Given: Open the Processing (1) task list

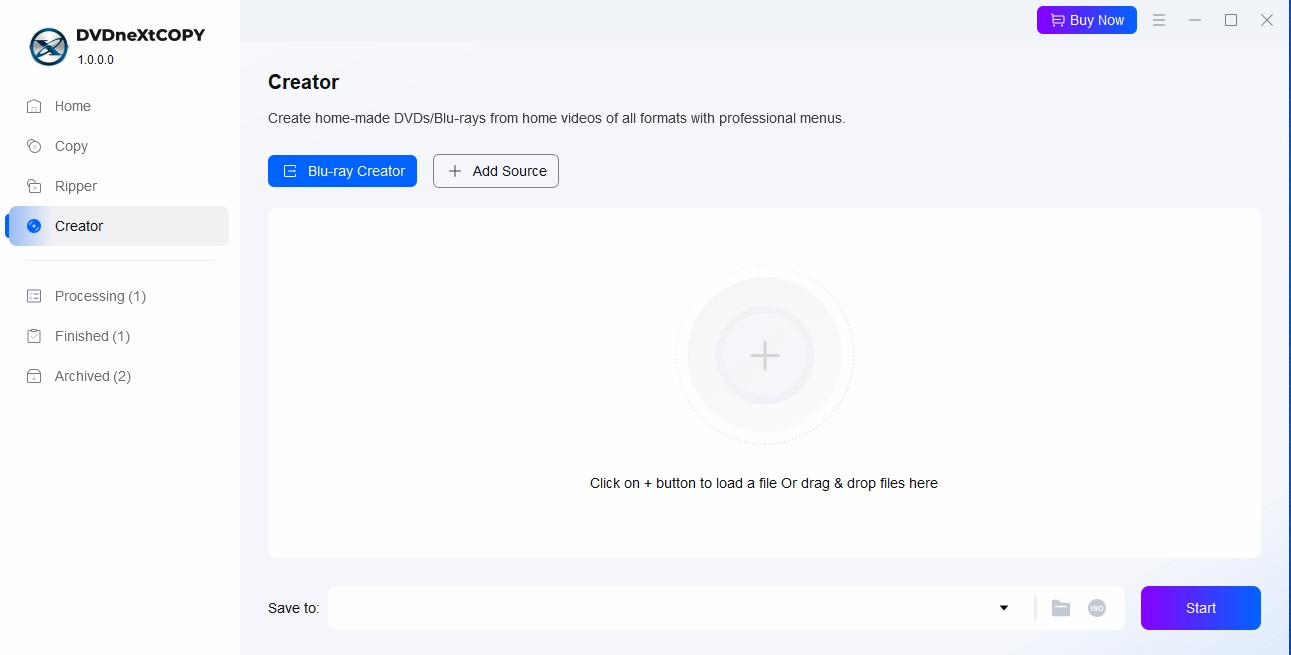Looking at the screenshot, I should click(100, 296).
